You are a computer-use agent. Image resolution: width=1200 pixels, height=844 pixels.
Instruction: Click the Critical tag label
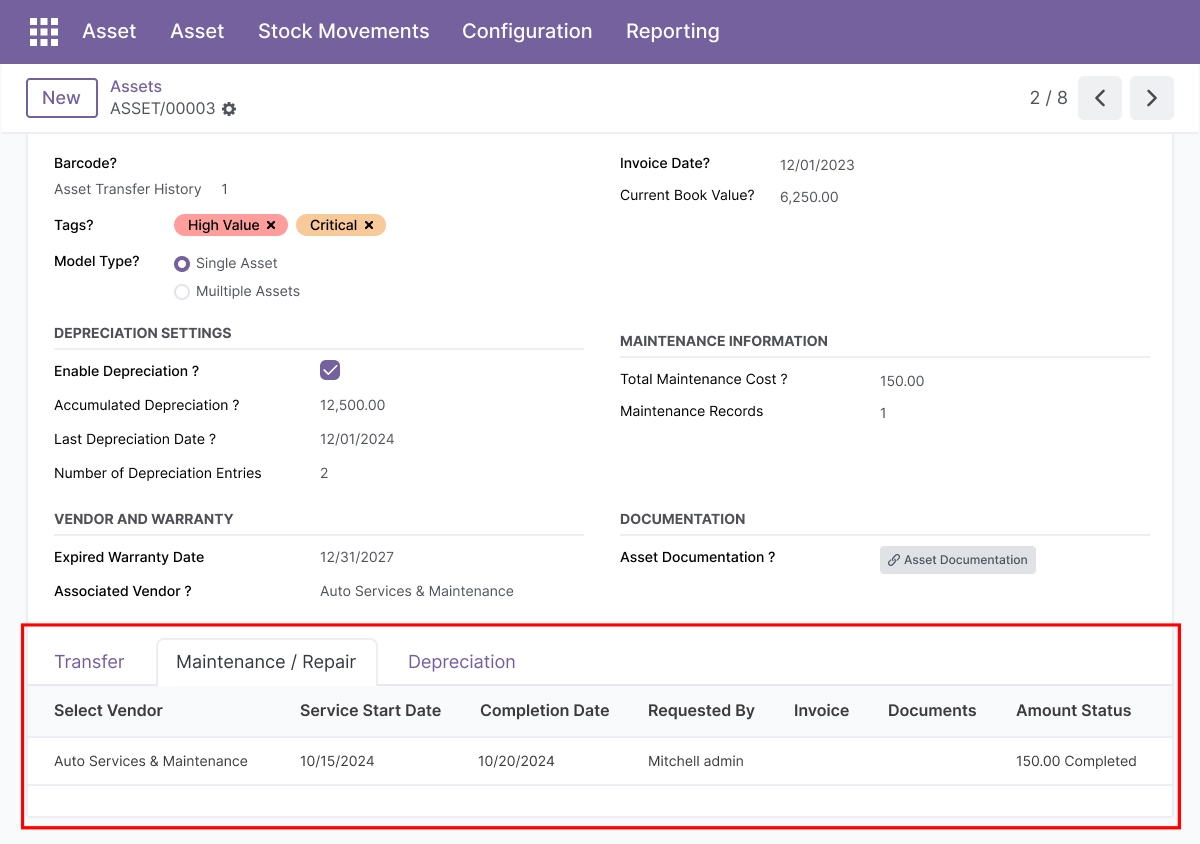pyautogui.click(x=334, y=226)
